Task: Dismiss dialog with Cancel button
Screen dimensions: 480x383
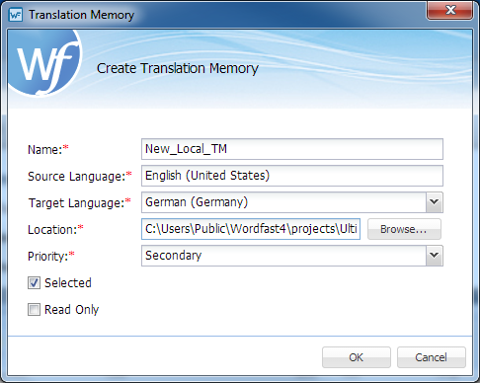Action: point(431,357)
